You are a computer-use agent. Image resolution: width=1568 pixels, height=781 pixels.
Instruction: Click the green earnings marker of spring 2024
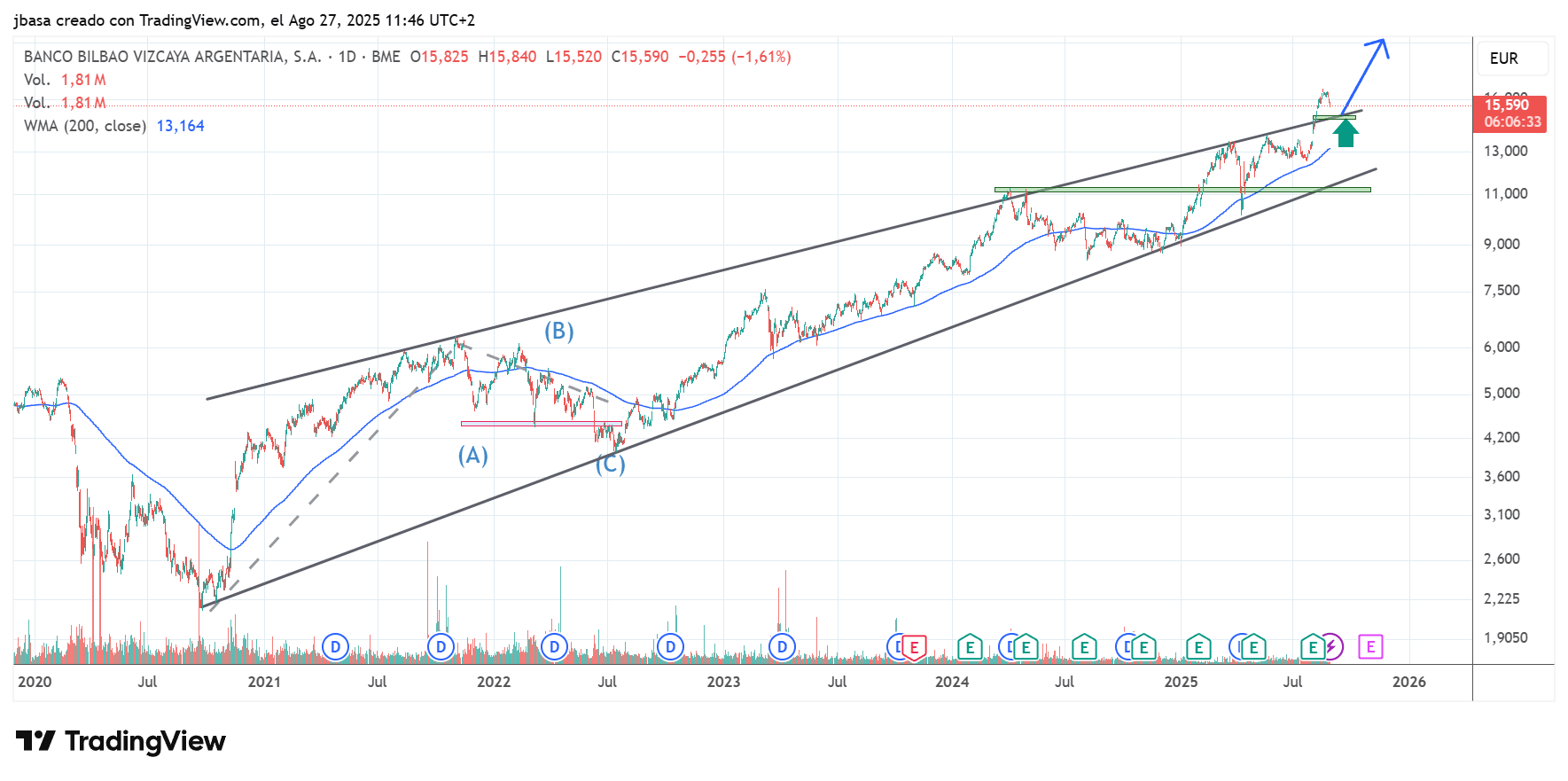coord(1026,648)
